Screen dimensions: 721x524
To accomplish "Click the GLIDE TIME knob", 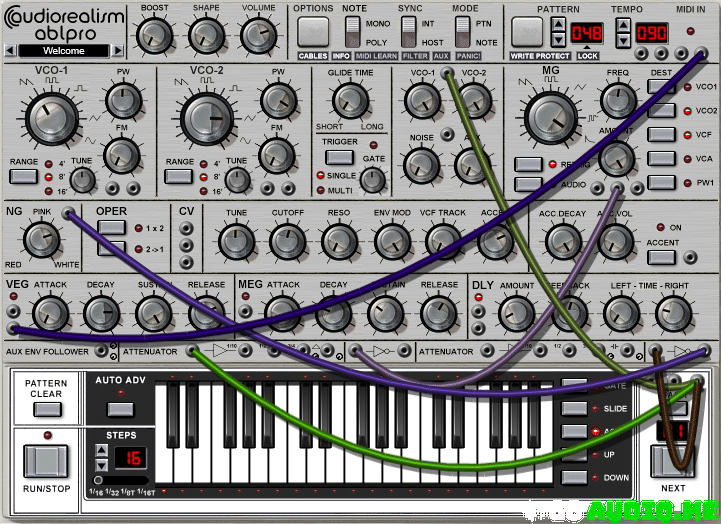I will click(350, 101).
